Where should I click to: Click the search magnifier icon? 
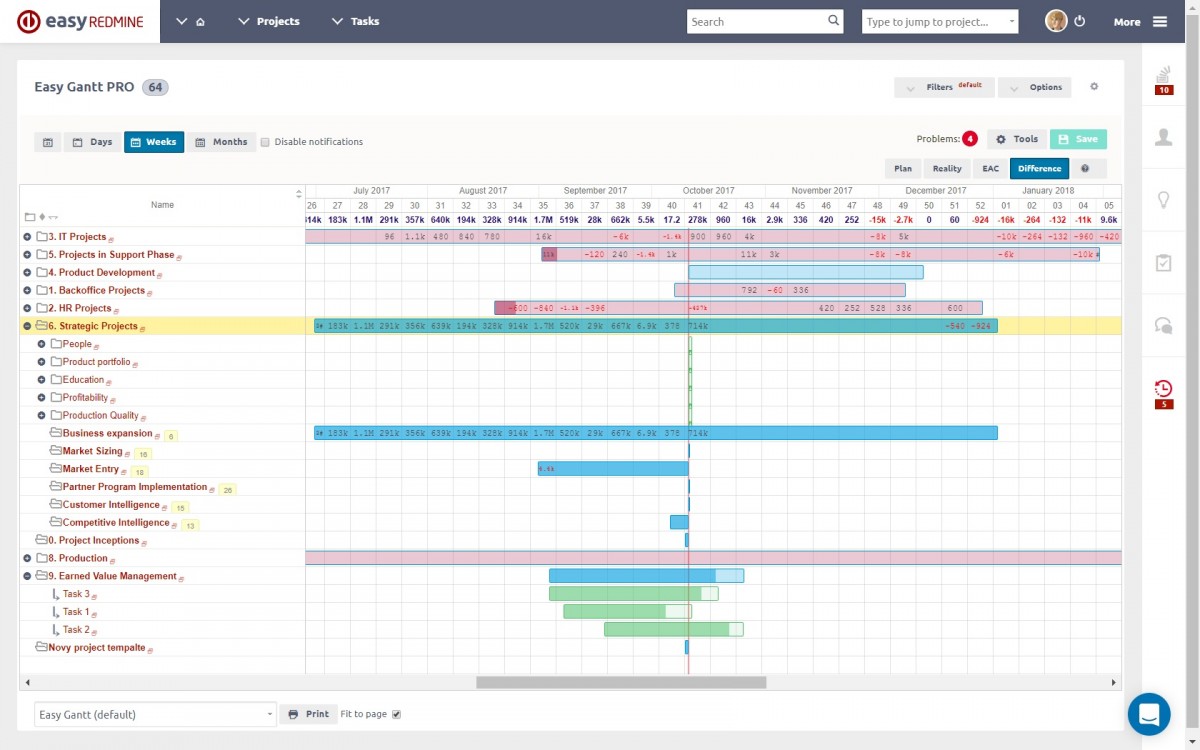point(834,21)
